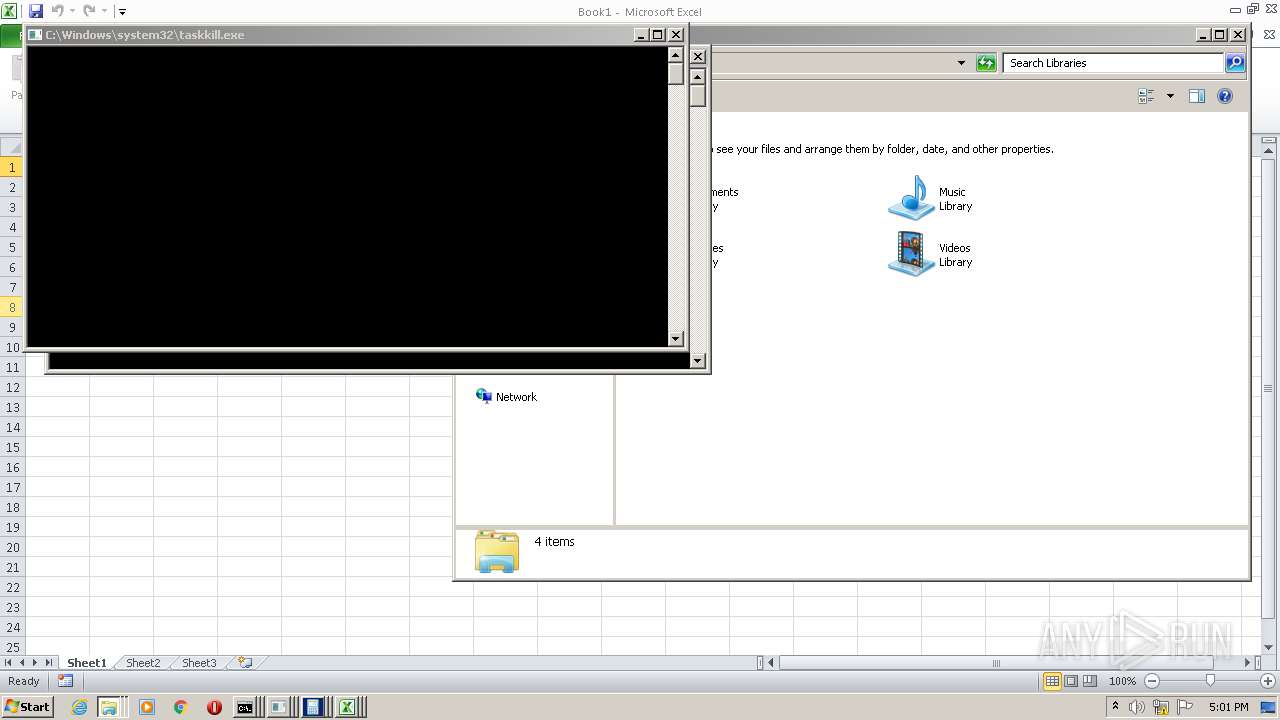Open the Music Library icon
The image size is (1280, 720).
(910, 198)
